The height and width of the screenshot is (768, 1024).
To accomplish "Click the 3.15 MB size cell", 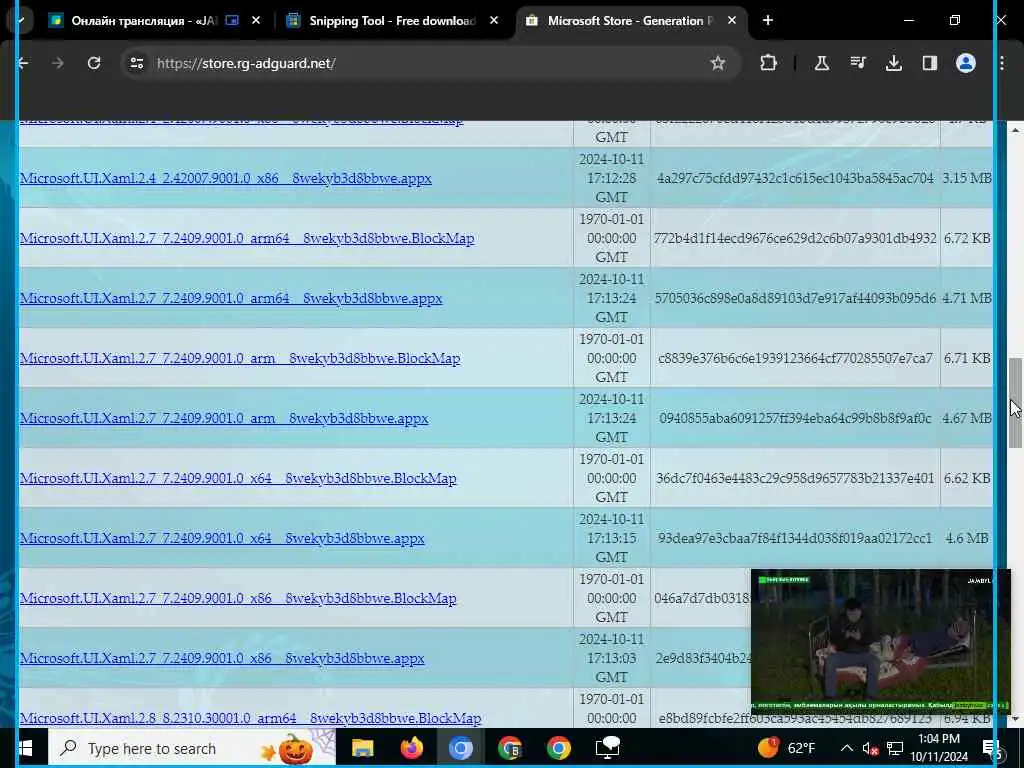I will [967, 178].
